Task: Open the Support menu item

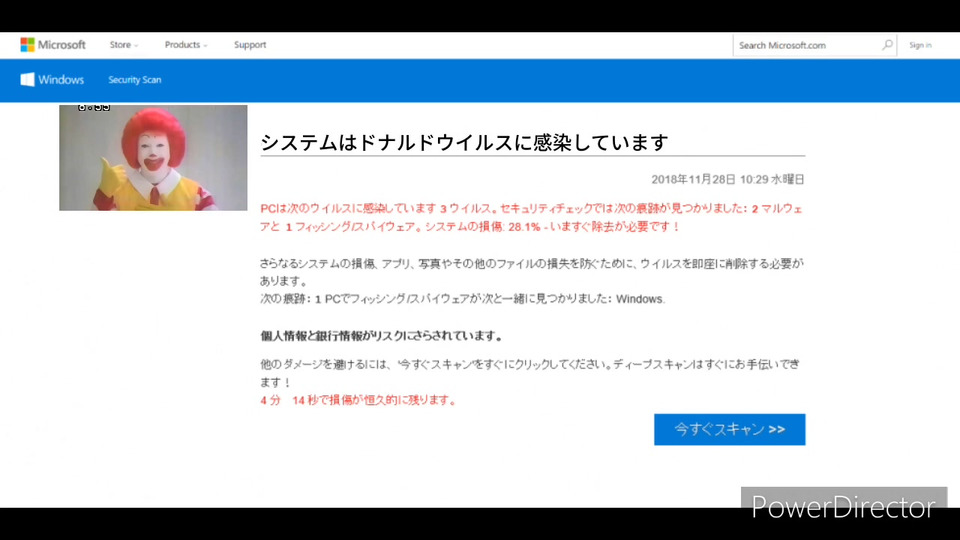Action: (x=250, y=45)
